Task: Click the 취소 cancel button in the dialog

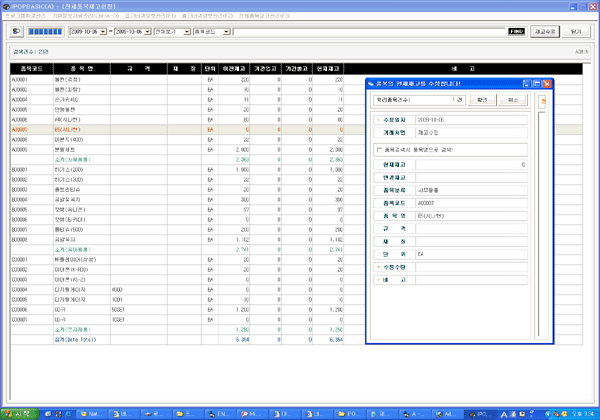Action: 513,100
